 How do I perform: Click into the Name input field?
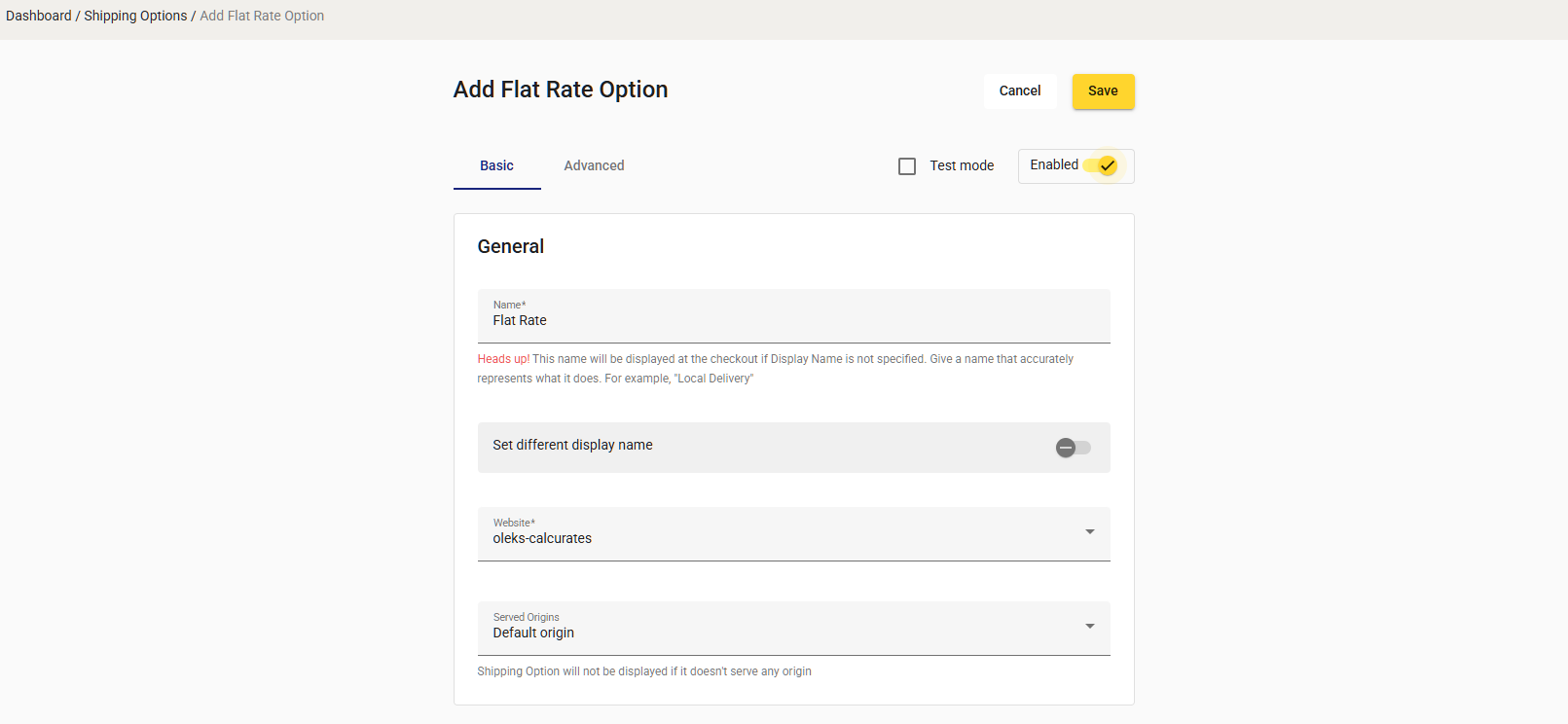click(x=793, y=320)
